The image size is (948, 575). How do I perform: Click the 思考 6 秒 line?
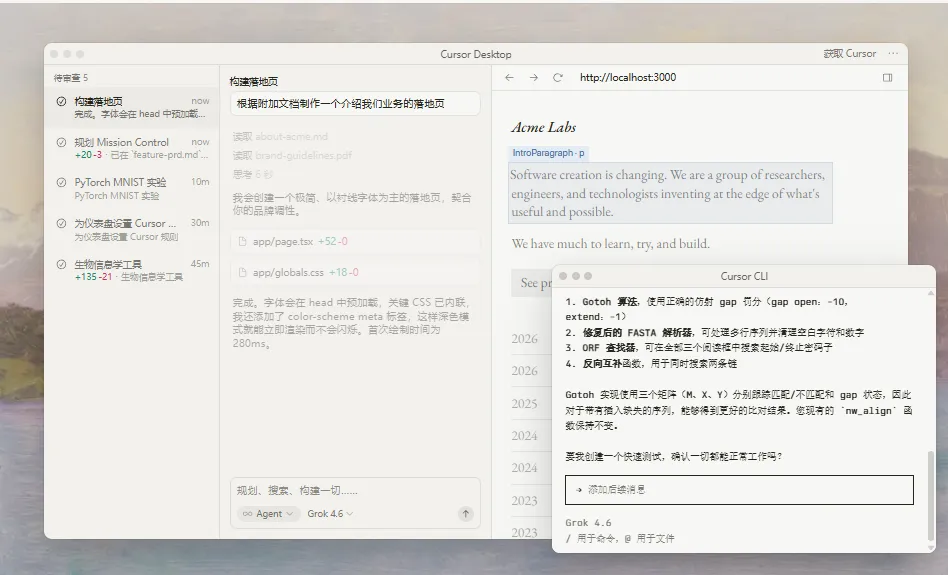pos(253,174)
